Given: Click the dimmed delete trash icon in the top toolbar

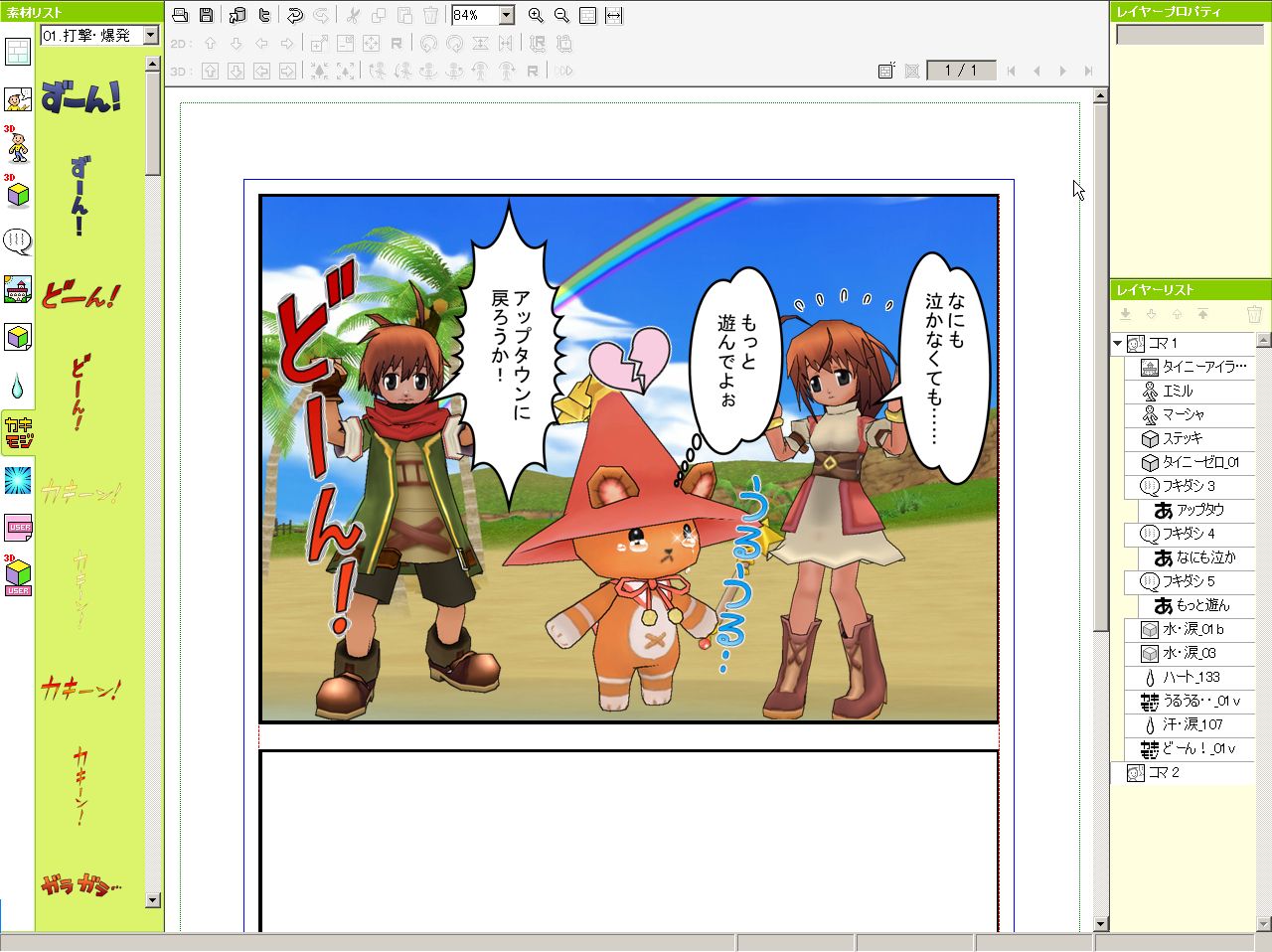Looking at the screenshot, I should tap(430, 15).
